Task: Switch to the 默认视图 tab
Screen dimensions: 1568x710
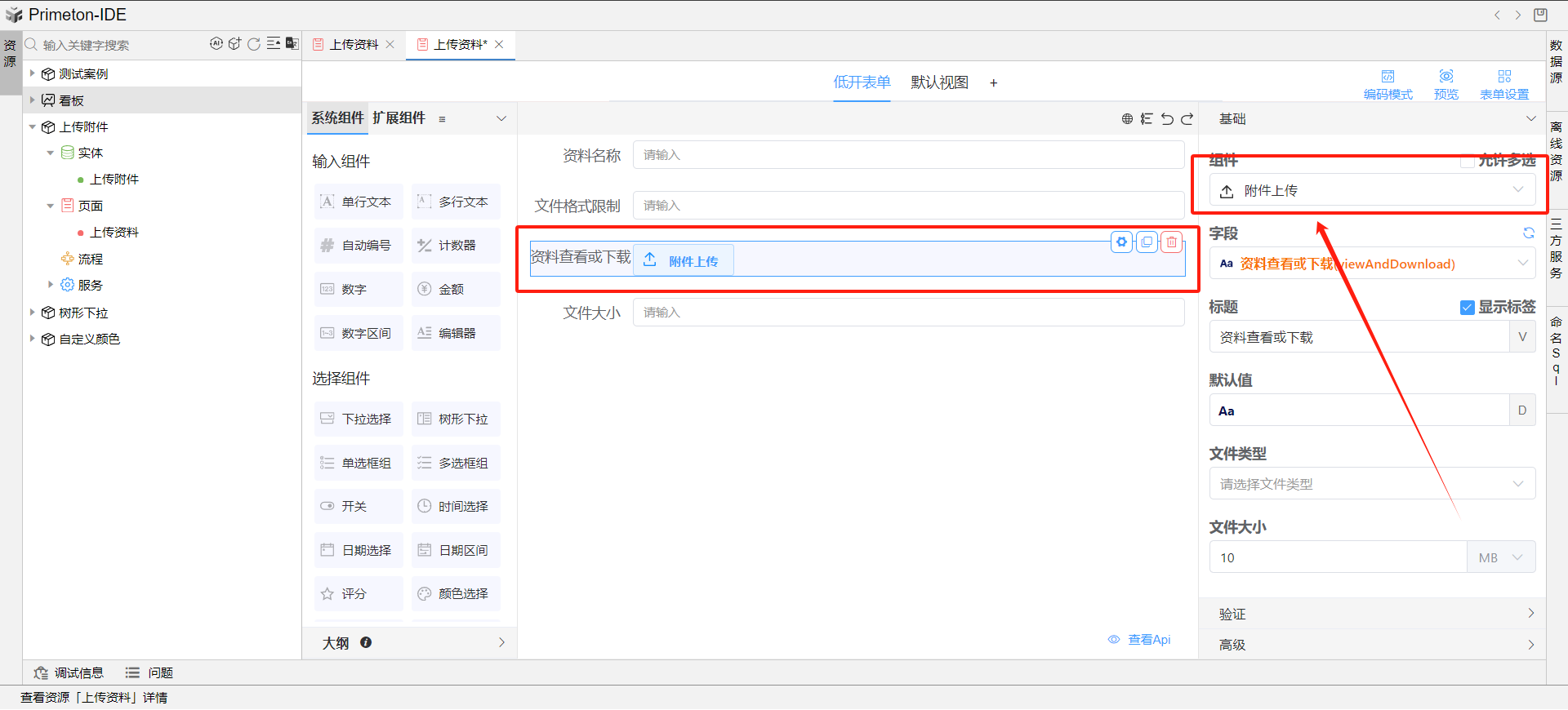Action: tap(939, 82)
